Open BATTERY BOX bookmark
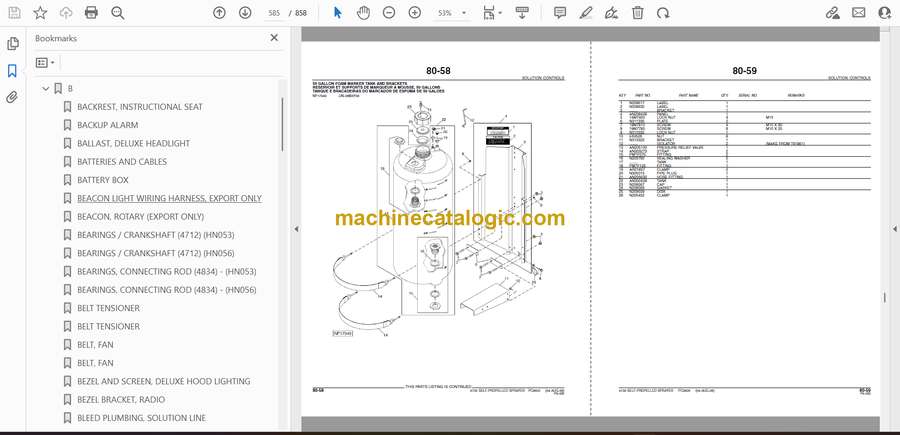900x435 pixels. [103, 180]
